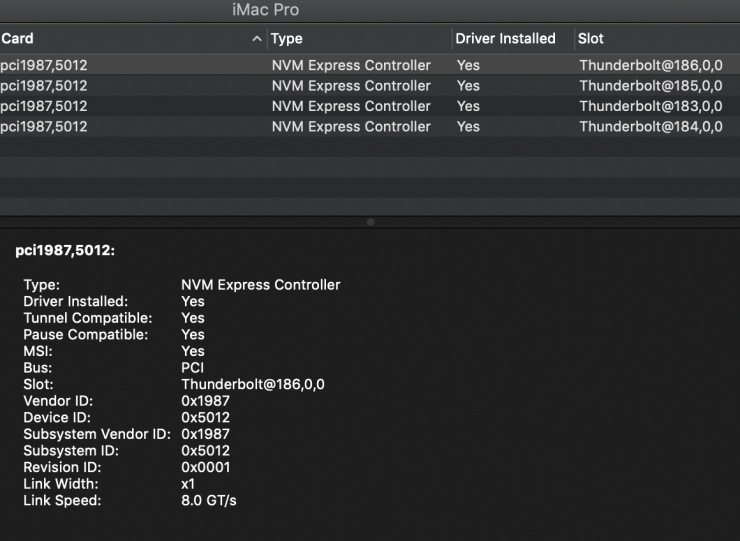Sort the list by Type column header
740x541 pixels.
[287, 39]
